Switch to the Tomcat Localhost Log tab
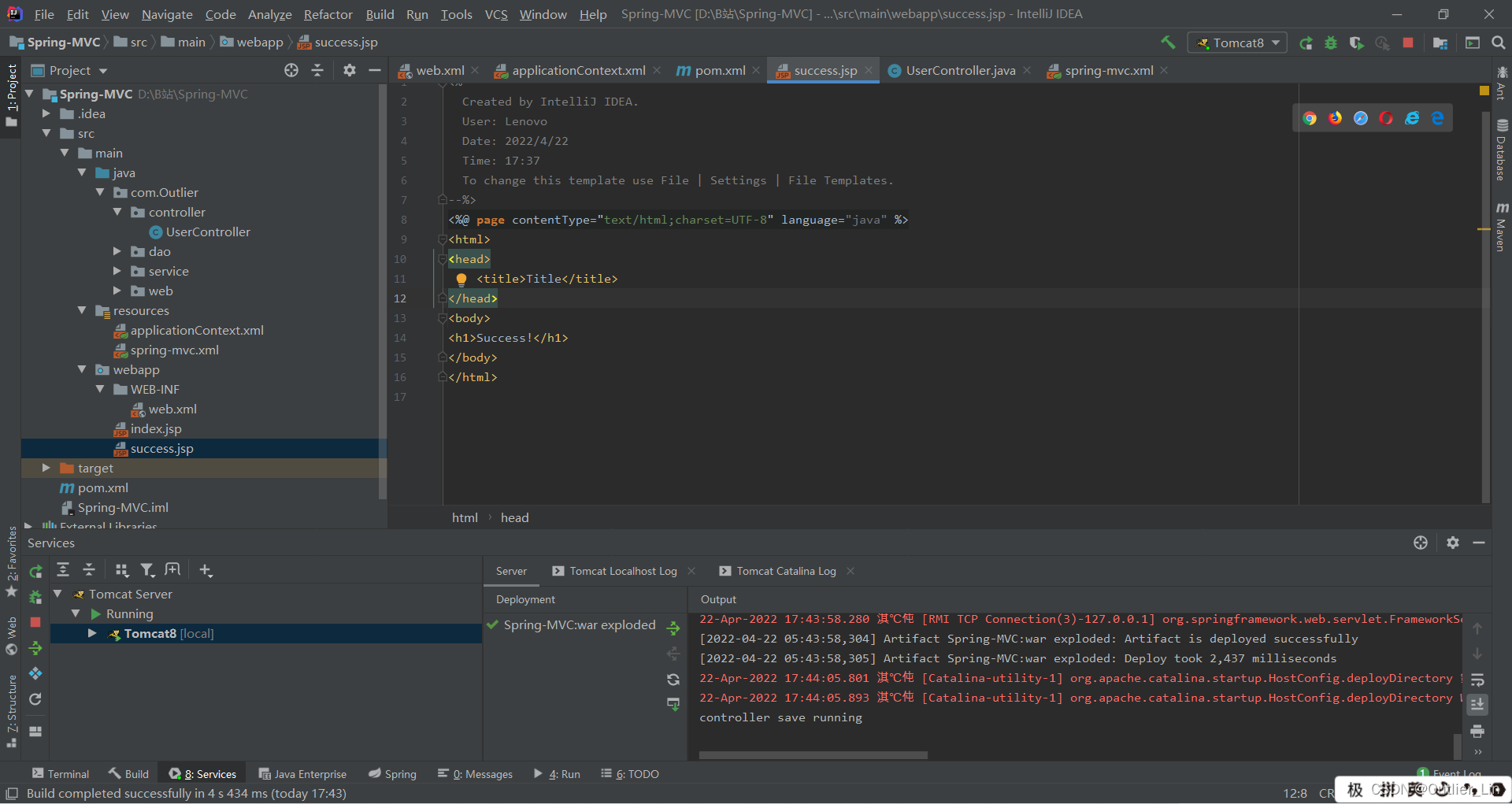Viewport: 1512px width, 804px height. (x=622, y=571)
